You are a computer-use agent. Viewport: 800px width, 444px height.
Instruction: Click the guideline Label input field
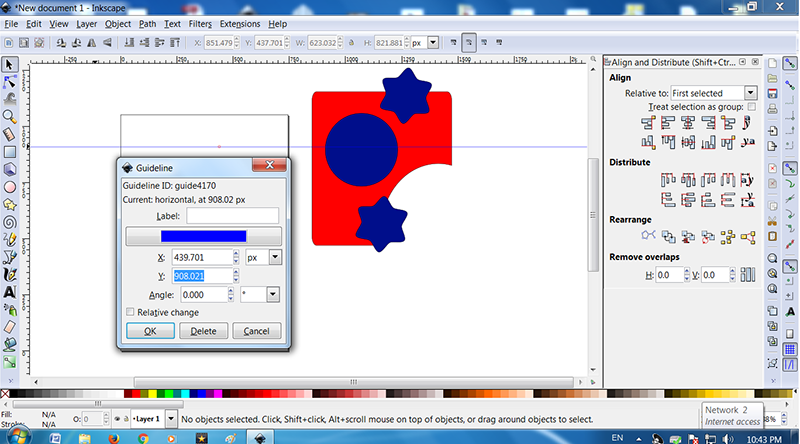(x=232, y=216)
